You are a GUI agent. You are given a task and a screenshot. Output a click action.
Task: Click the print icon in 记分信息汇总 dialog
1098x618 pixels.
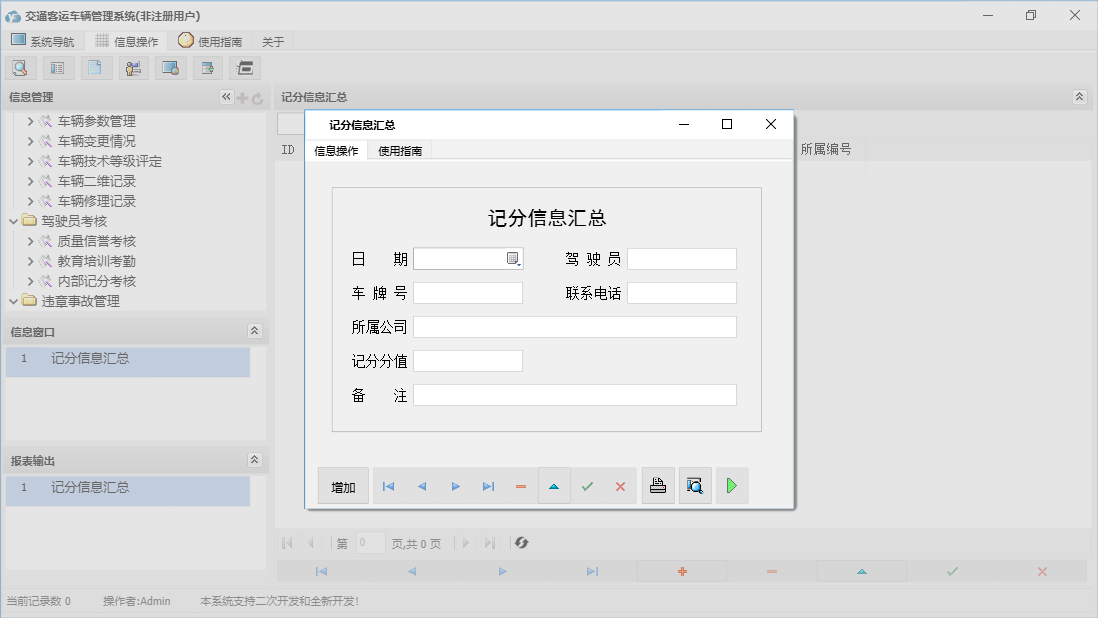658,485
